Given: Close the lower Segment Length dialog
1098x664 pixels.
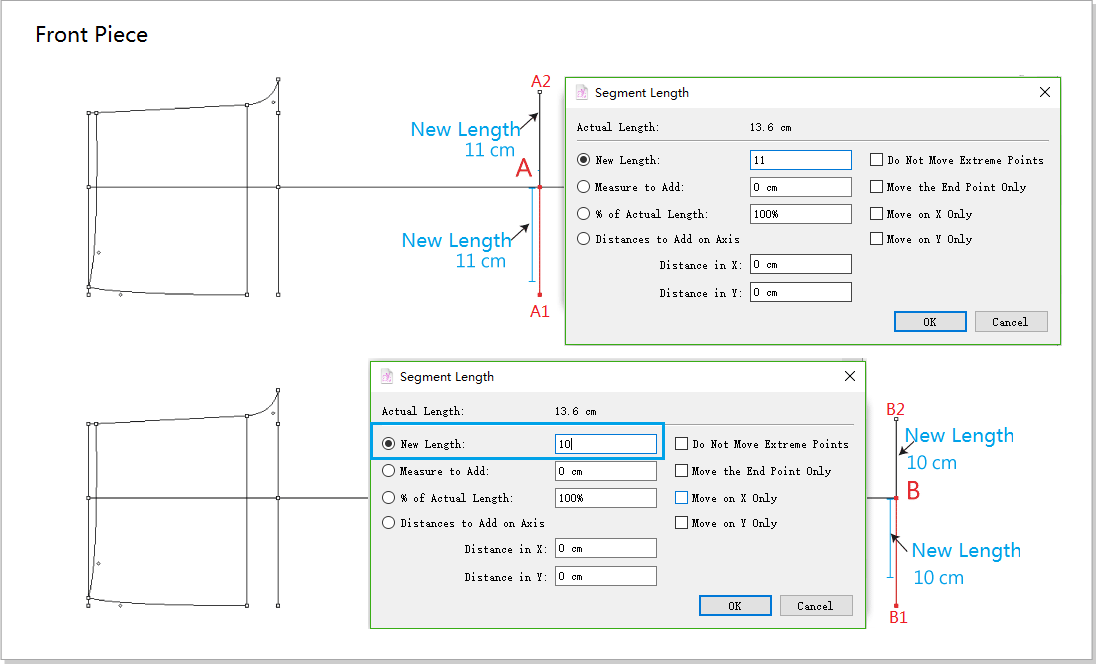Looking at the screenshot, I should tap(850, 377).
